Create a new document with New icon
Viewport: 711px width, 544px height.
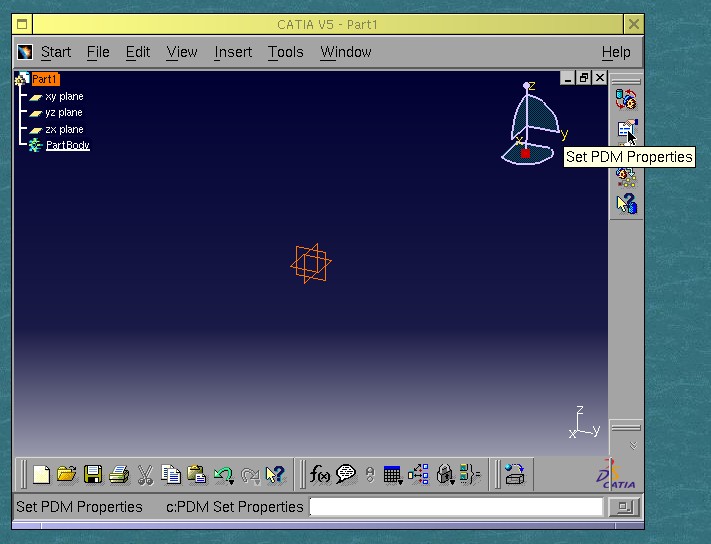41,475
